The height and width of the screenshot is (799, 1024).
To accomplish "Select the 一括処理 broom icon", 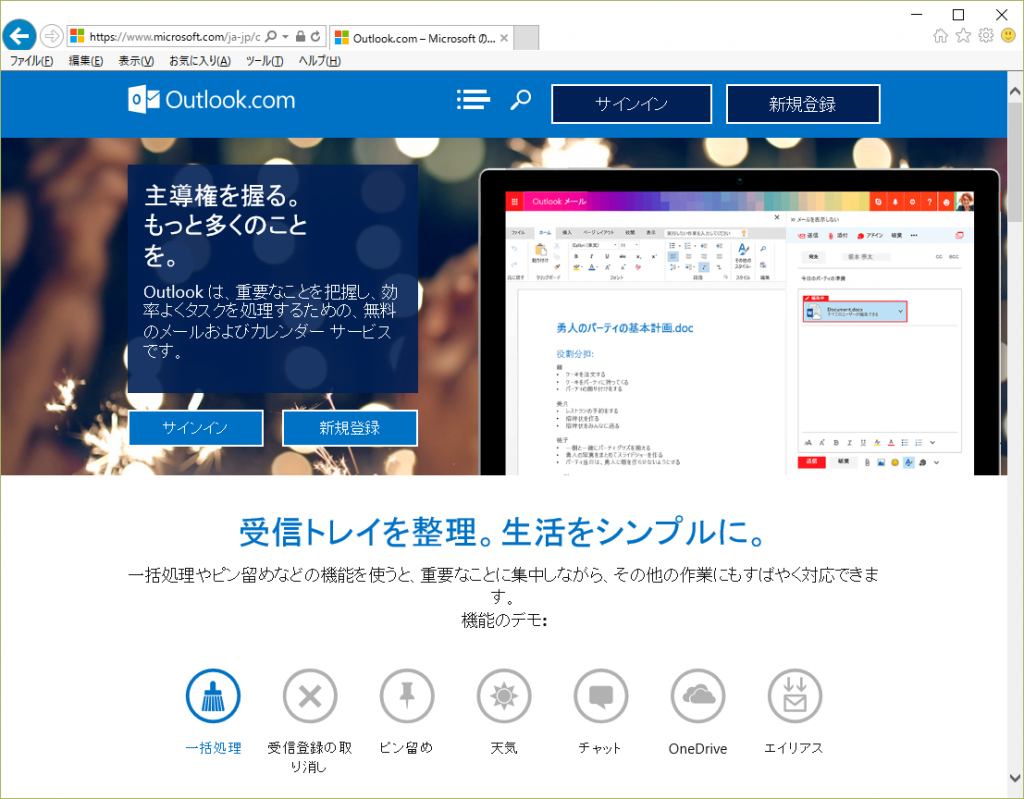I will pos(213,696).
